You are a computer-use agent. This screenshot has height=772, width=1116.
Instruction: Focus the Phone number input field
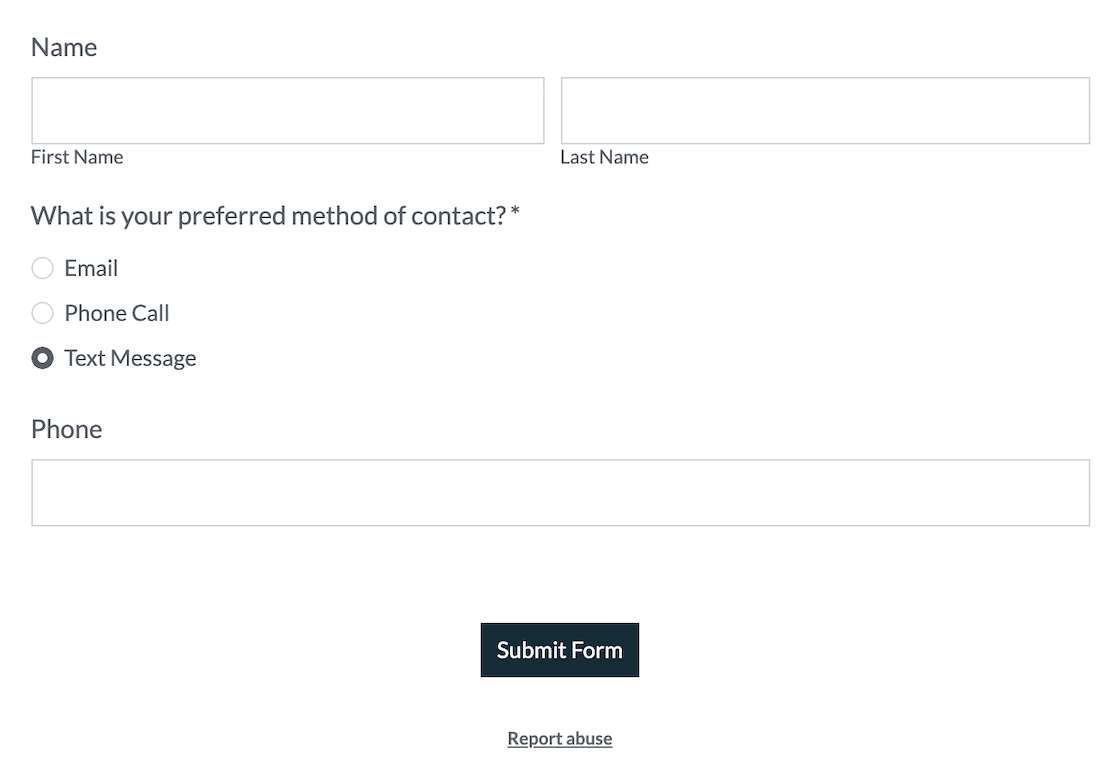[x=560, y=492]
